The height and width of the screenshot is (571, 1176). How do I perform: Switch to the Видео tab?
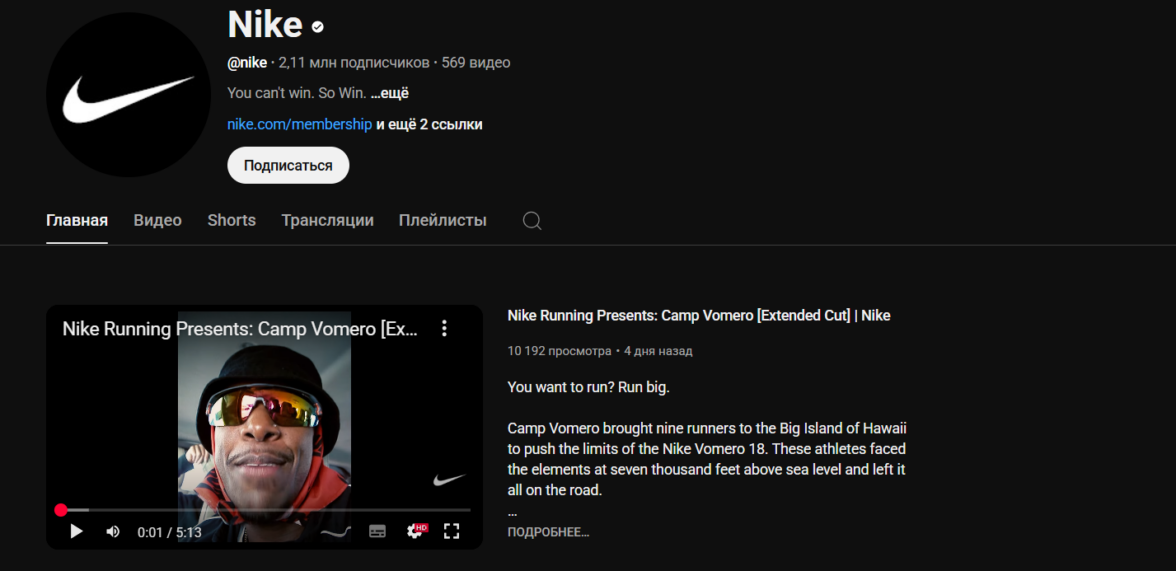(x=158, y=221)
